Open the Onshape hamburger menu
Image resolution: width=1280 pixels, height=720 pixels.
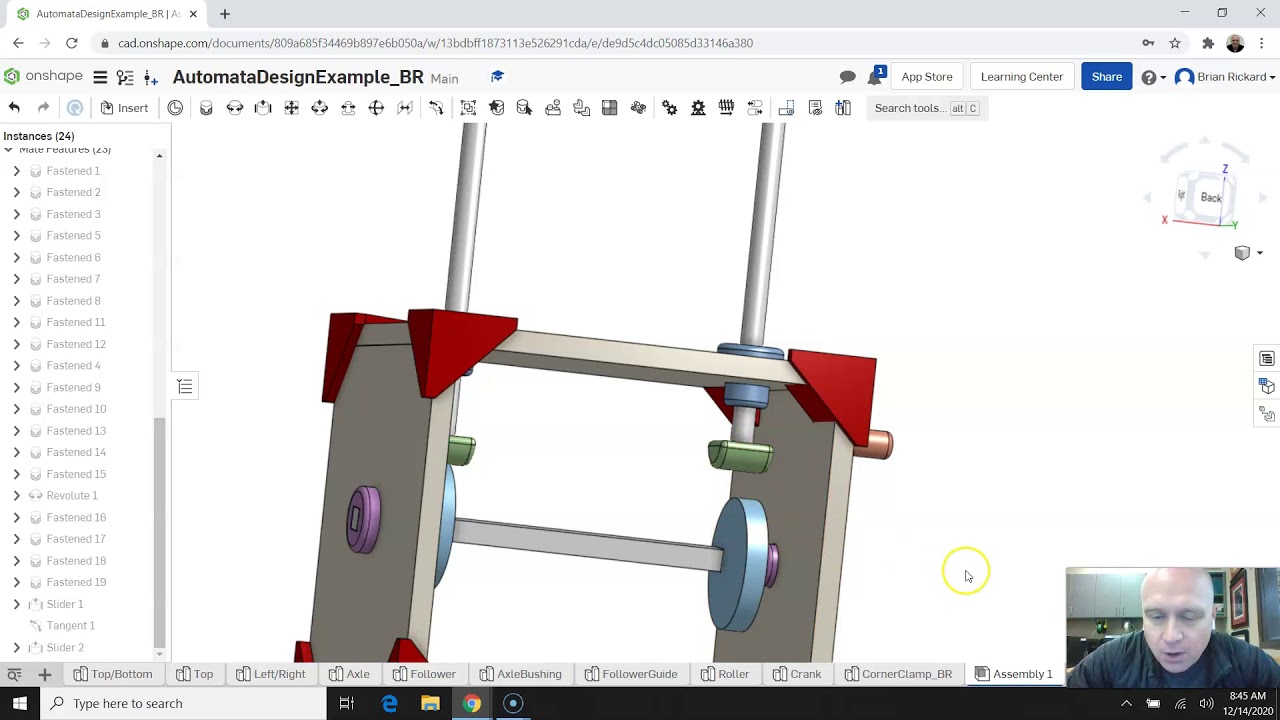100,77
